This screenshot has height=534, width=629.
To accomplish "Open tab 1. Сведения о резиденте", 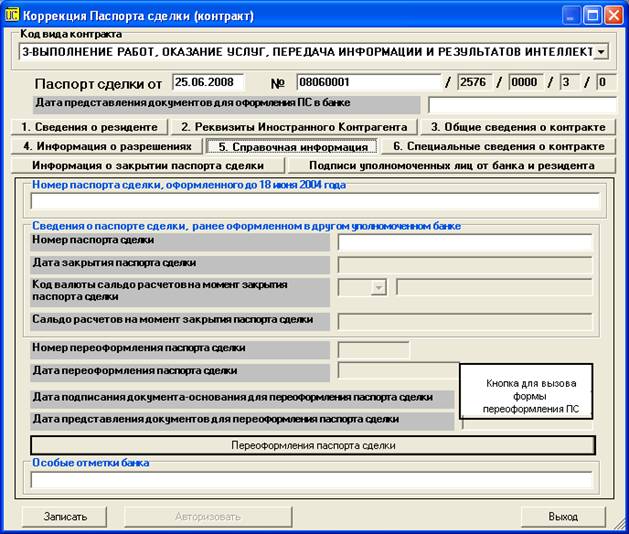I will tap(90, 127).
